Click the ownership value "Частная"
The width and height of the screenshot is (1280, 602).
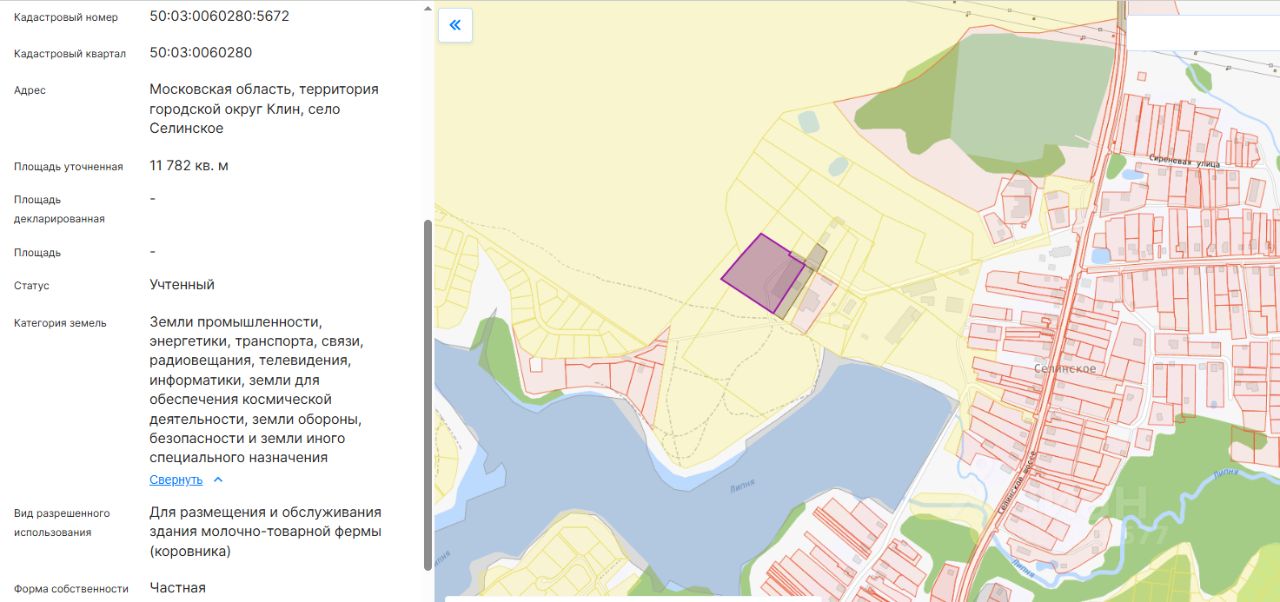point(178,588)
